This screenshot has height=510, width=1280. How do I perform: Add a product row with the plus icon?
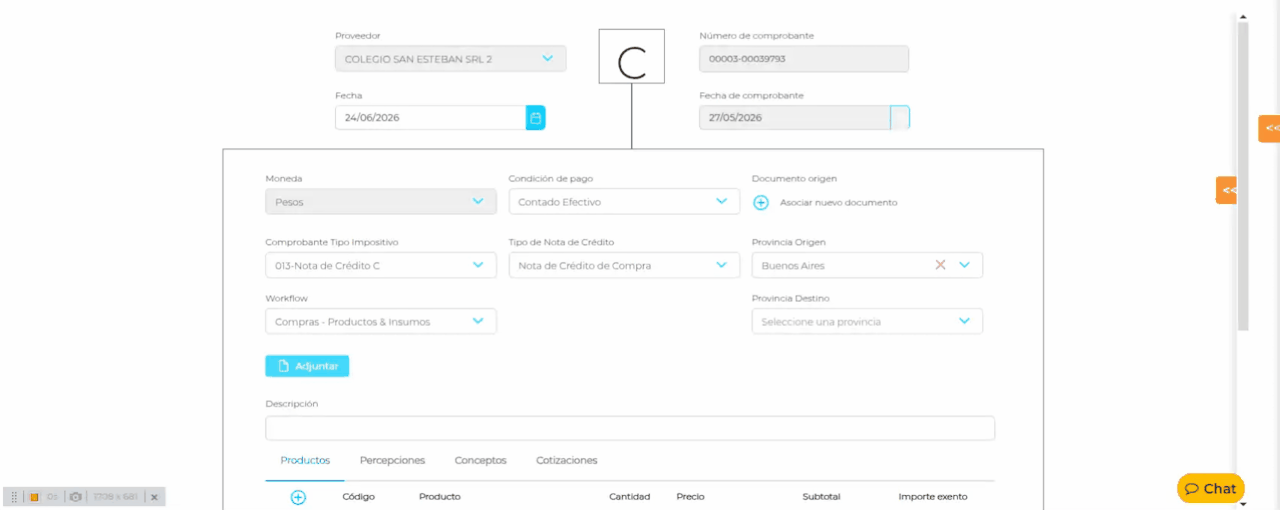click(298, 497)
